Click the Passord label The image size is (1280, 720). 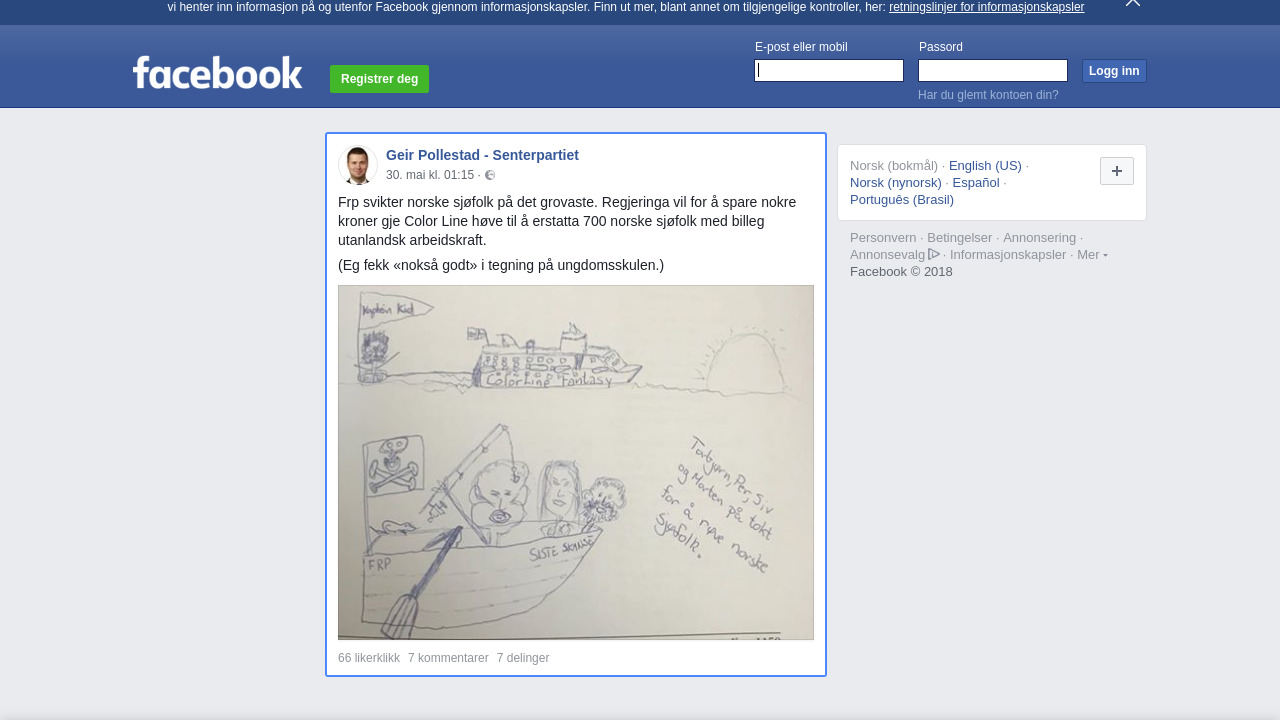tap(941, 47)
